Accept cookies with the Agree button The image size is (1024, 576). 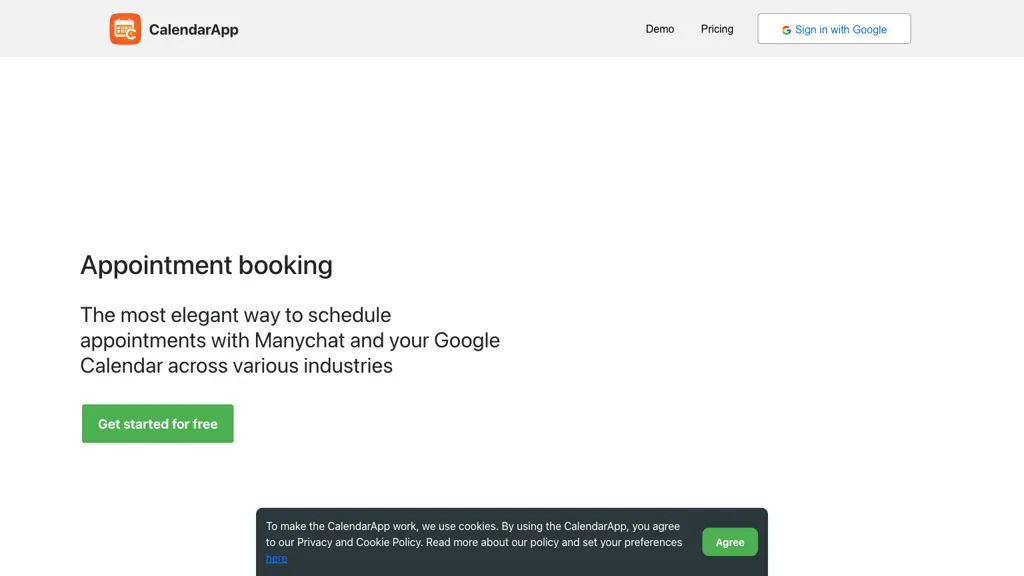click(730, 542)
